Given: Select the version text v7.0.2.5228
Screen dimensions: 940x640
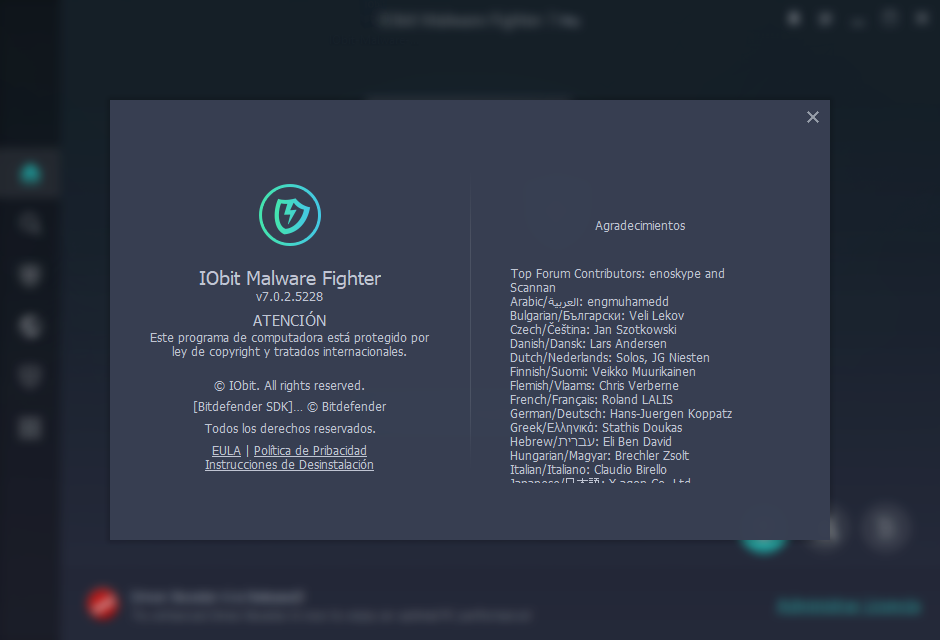Looking at the screenshot, I should (290, 297).
